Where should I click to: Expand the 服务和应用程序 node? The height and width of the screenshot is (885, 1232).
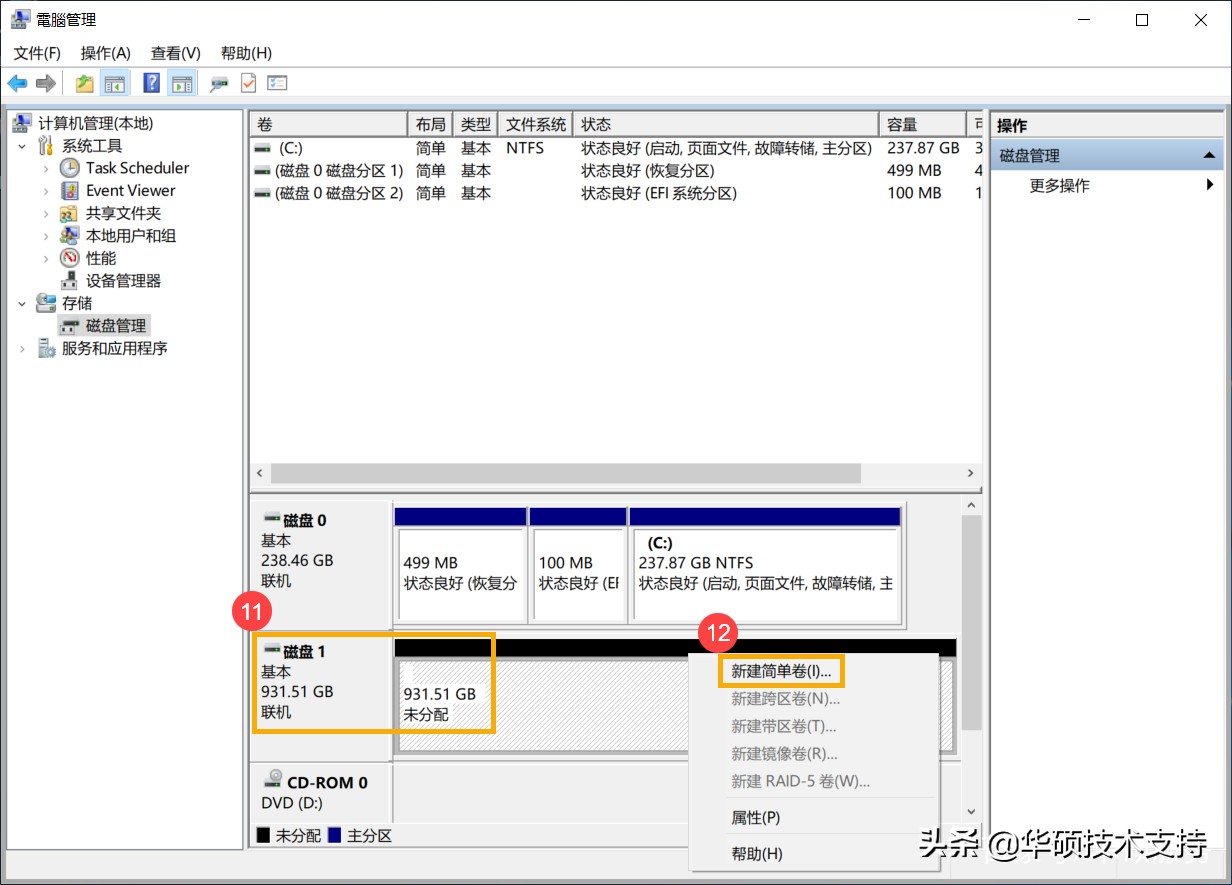pyautogui.click(x=22, y=348)
